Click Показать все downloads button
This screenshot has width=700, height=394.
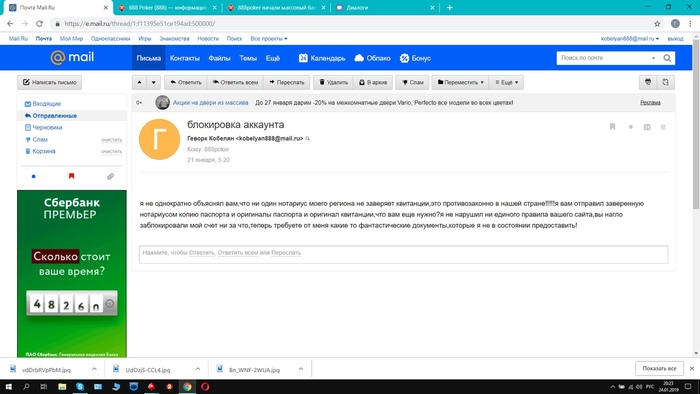tap(659, 368)
